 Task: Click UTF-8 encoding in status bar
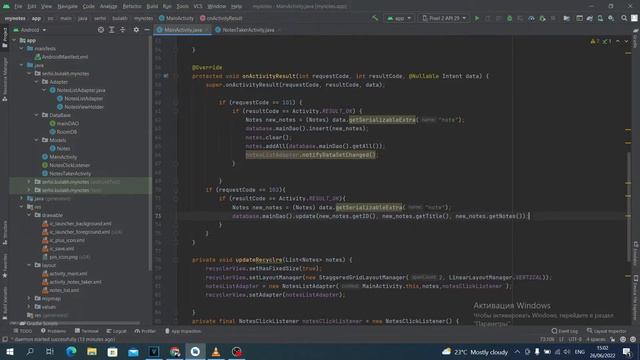click(x=575, y=340)
